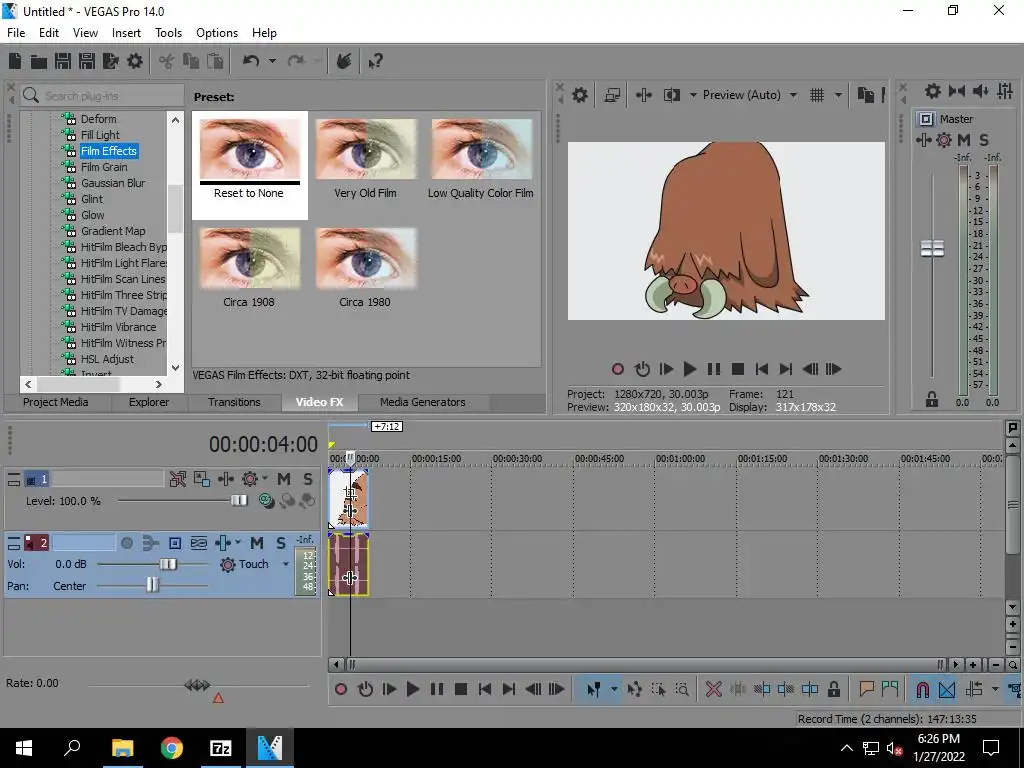Adjust the video track Level slider

point(239,501)
